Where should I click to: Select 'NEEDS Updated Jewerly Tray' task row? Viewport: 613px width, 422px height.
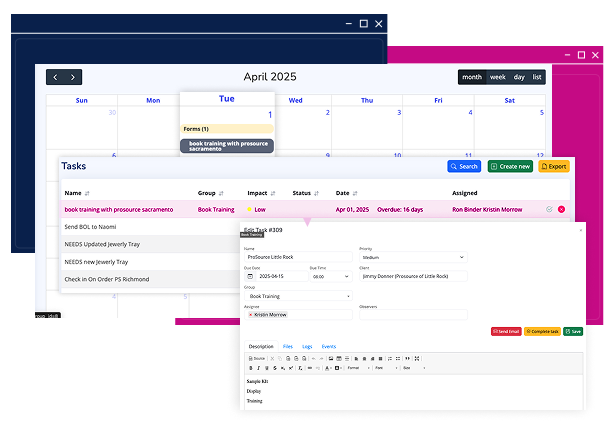[151, 244]
